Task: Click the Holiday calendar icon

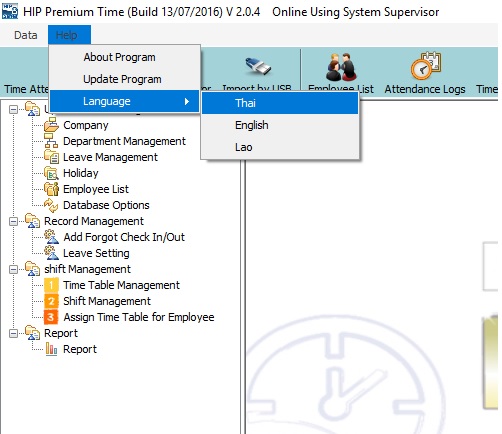Action: tap(51, 173)
